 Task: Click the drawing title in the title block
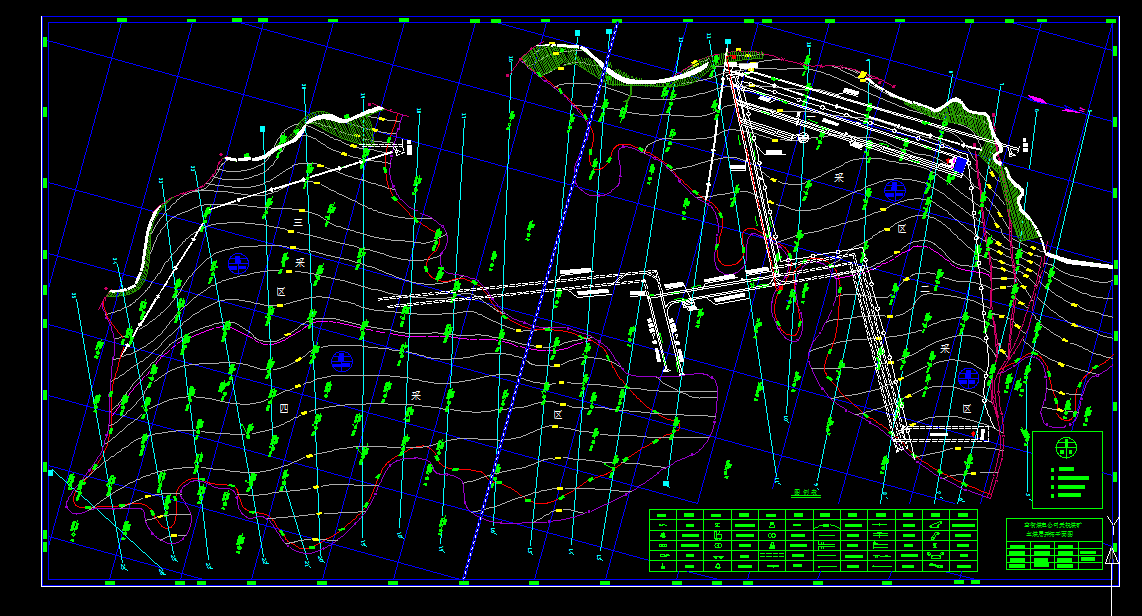[1054, 529]
